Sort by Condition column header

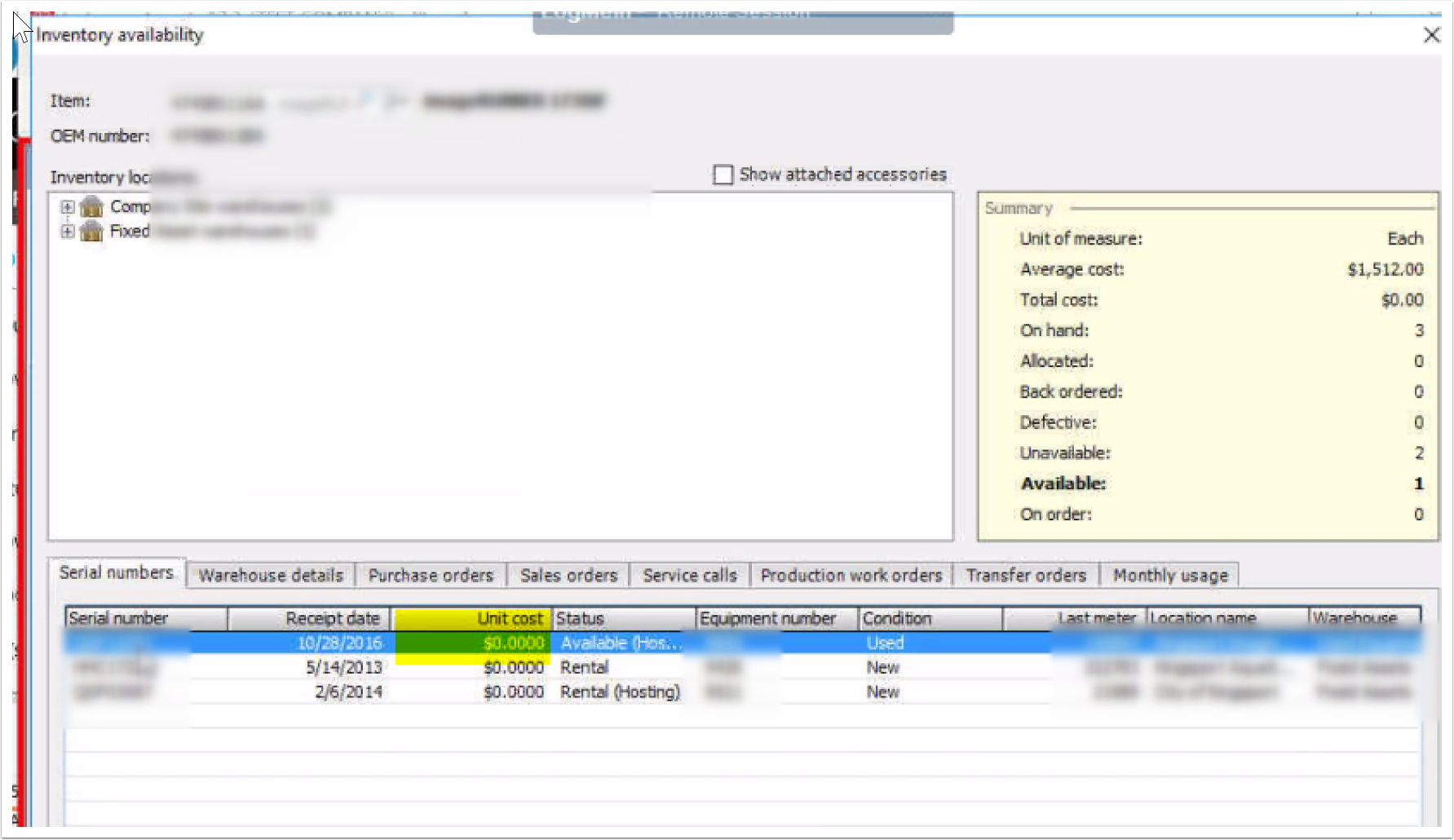[x=930, y=619]
